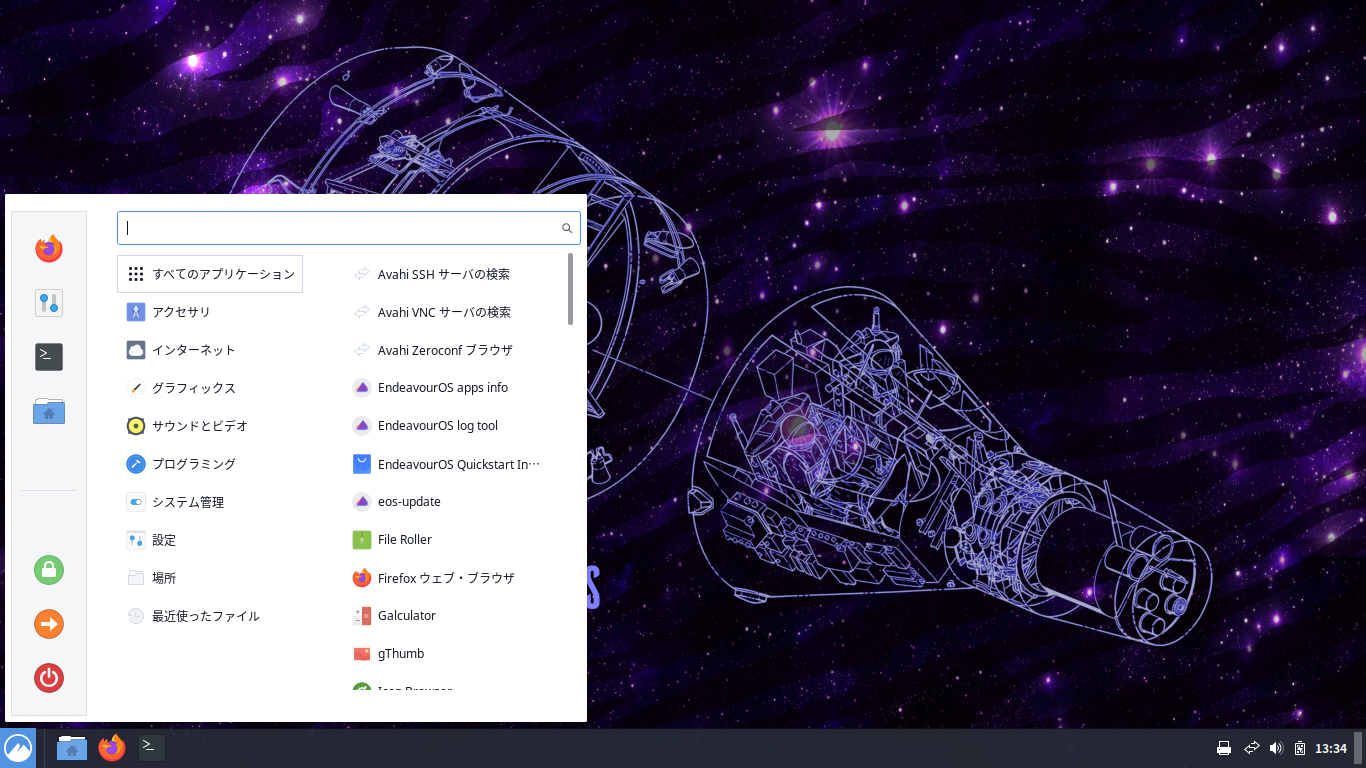Open EndeavourOS apps info
Image resolution: width=1366 pixels, height=768 pixels.
455,388
